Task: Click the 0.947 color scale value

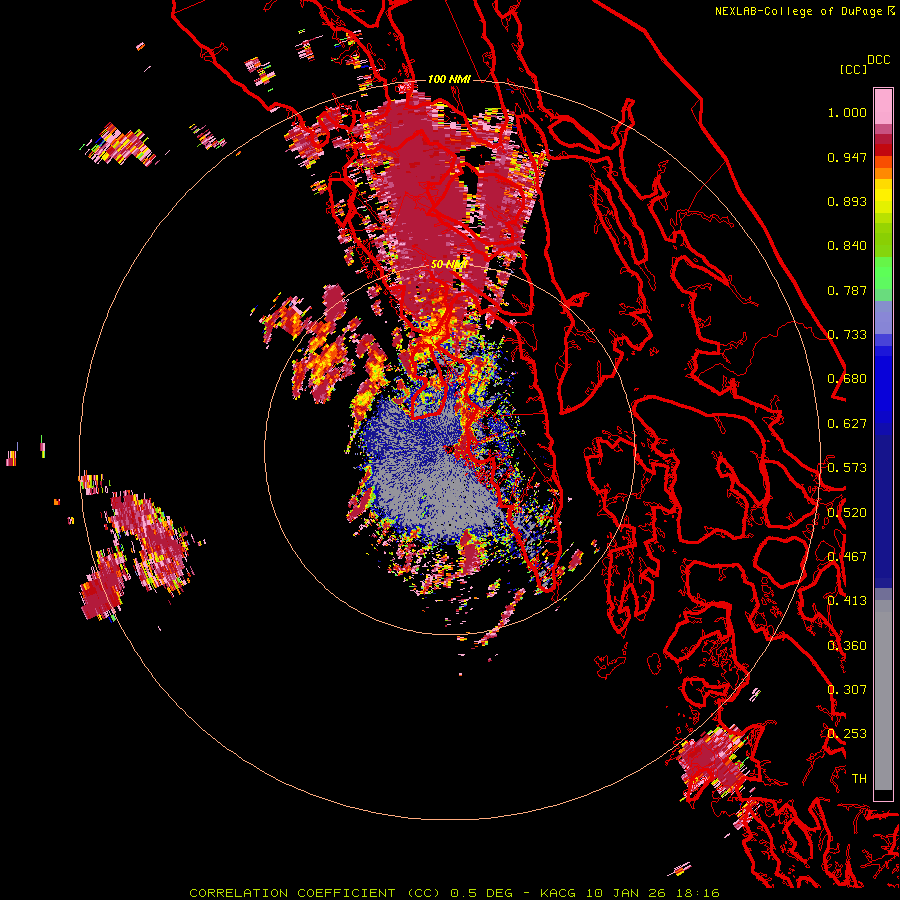Action: pos(847,157)
